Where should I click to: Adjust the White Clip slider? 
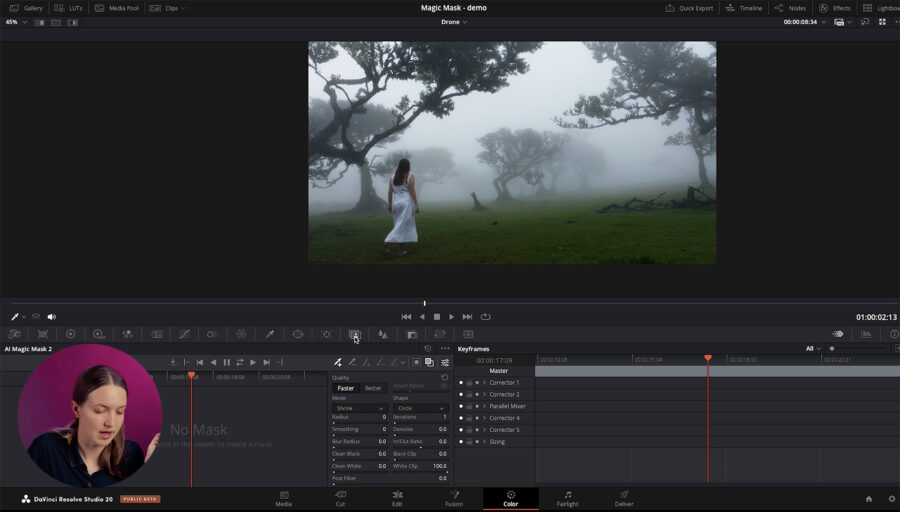tap(420, 472)
